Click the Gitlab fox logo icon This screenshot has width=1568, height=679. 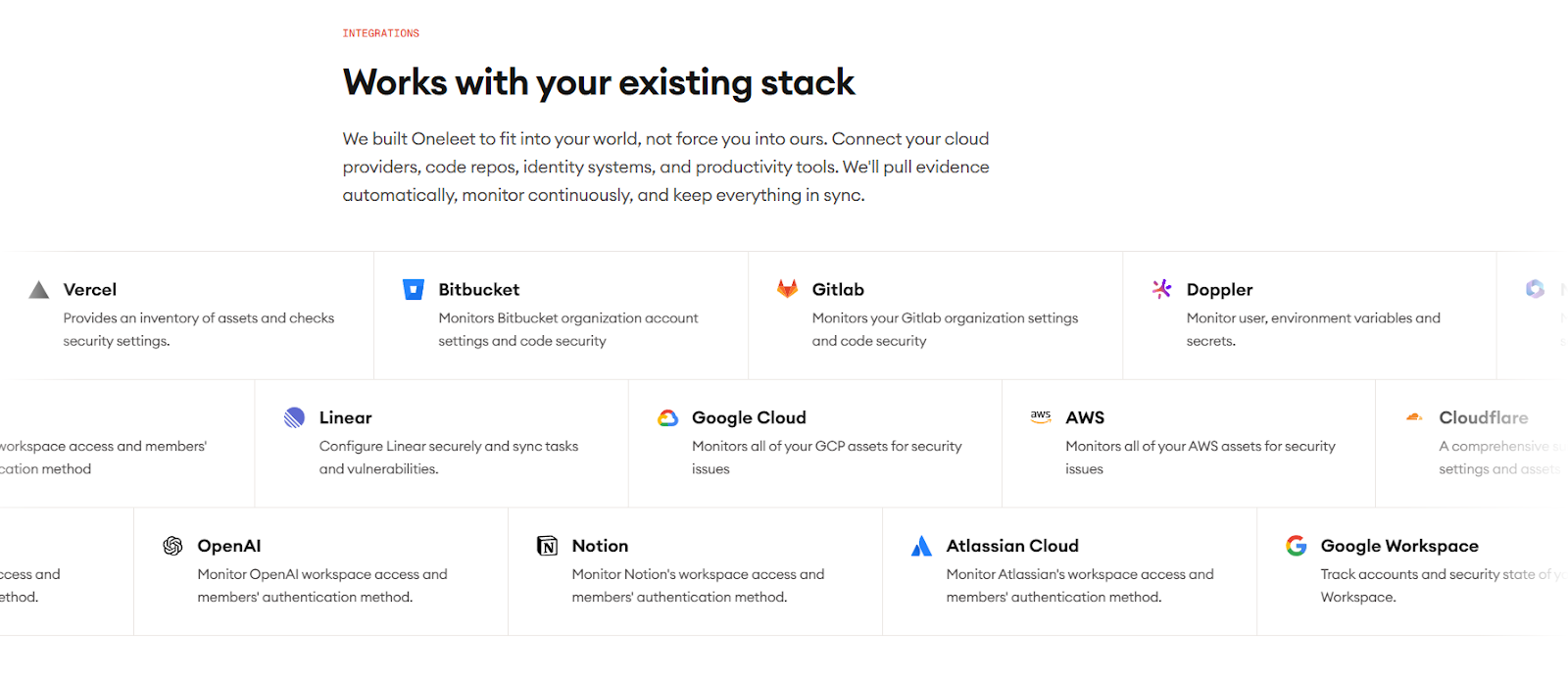787,289
